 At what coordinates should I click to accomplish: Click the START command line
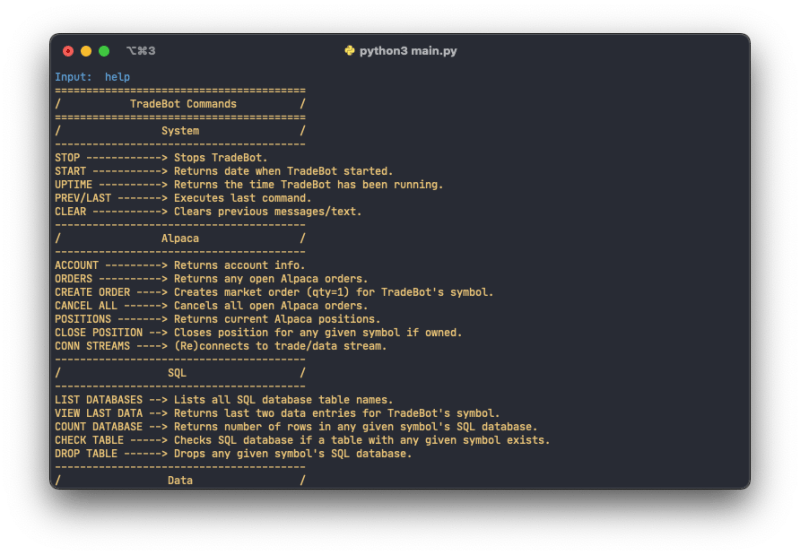[x=223, y=171]
